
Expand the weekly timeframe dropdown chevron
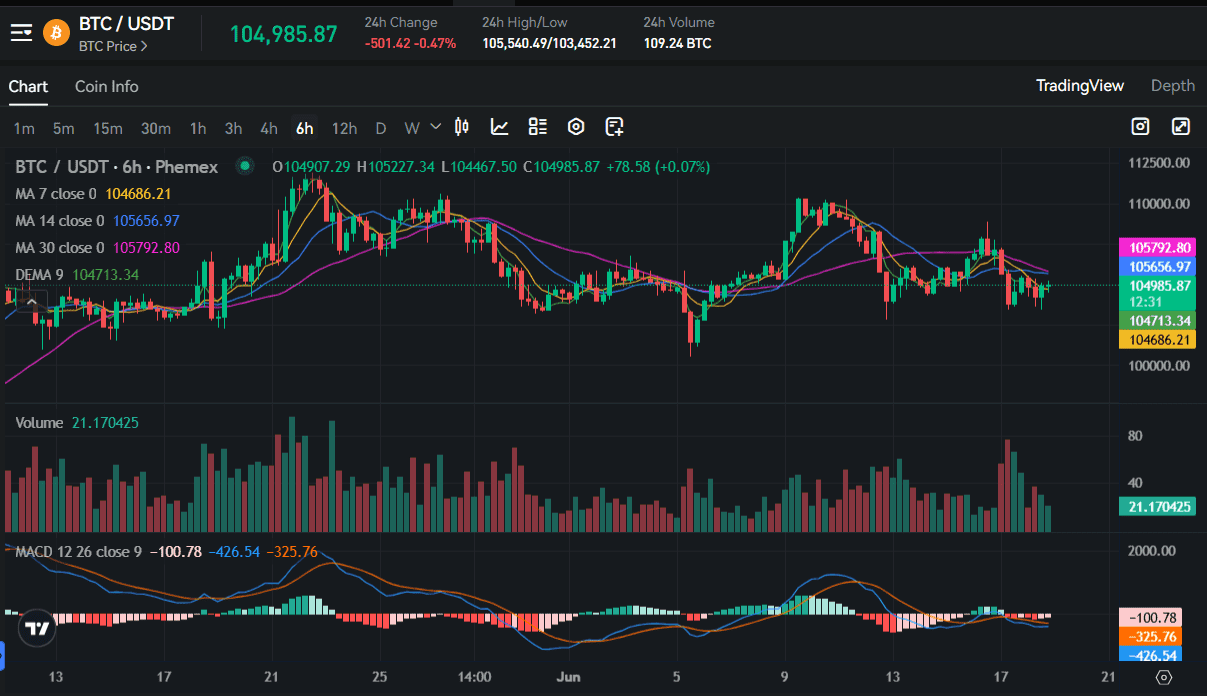[x=433, y=128]
